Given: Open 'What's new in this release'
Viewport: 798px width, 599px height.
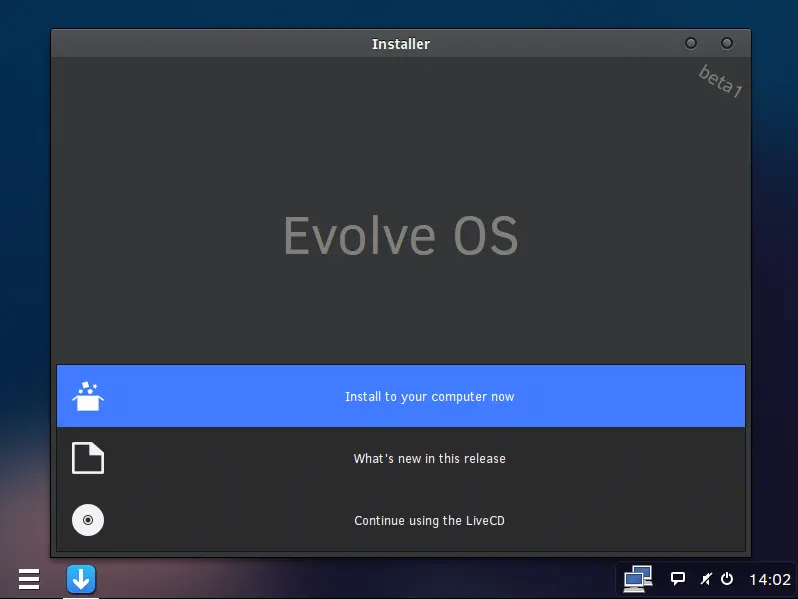Looking at the screenshot, I should coord(401,458).
